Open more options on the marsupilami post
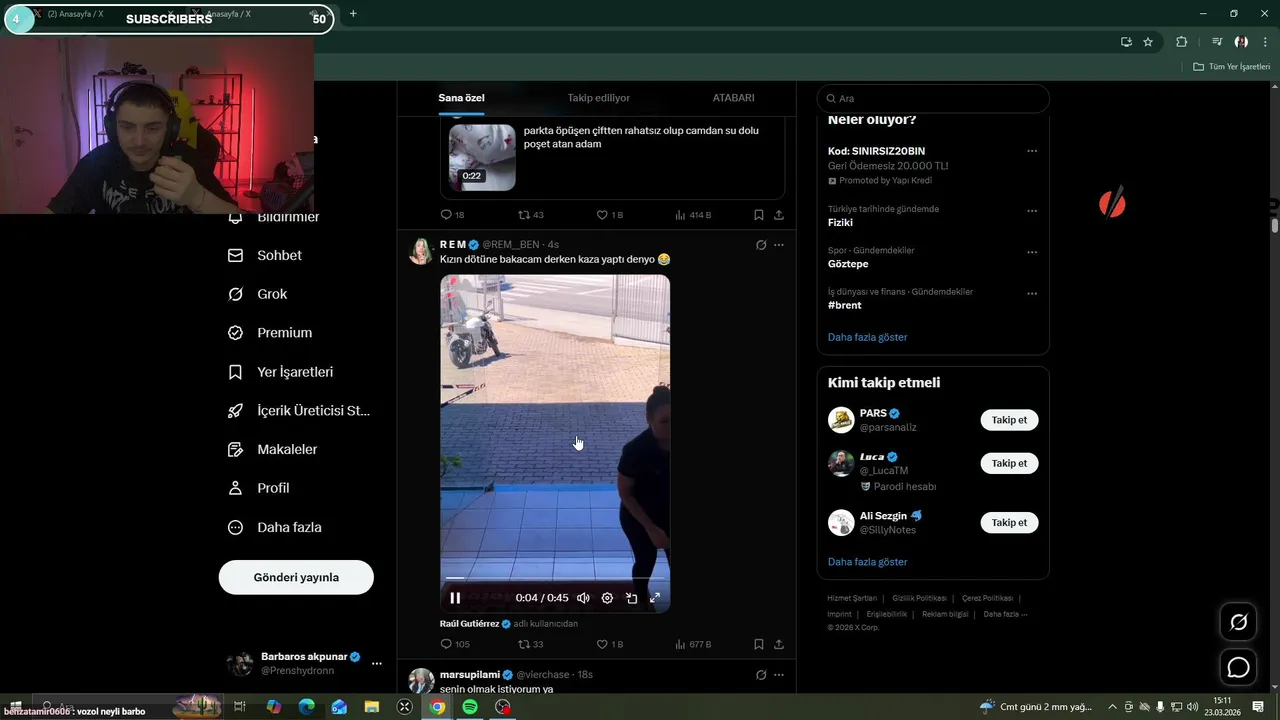Screen dimensions: 1280x720 coord(779,675)
